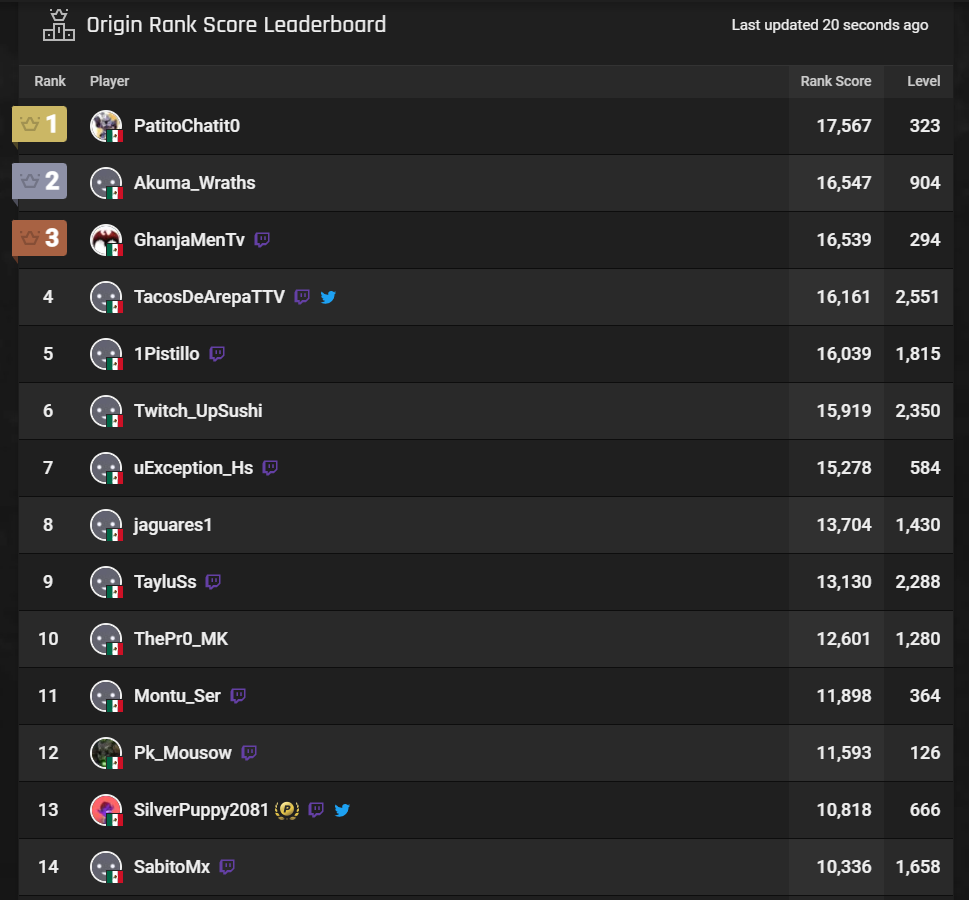Open the Akuma_Wraths player profile
969x900 pixels.
pyautogui.click(x=194, y=183)
